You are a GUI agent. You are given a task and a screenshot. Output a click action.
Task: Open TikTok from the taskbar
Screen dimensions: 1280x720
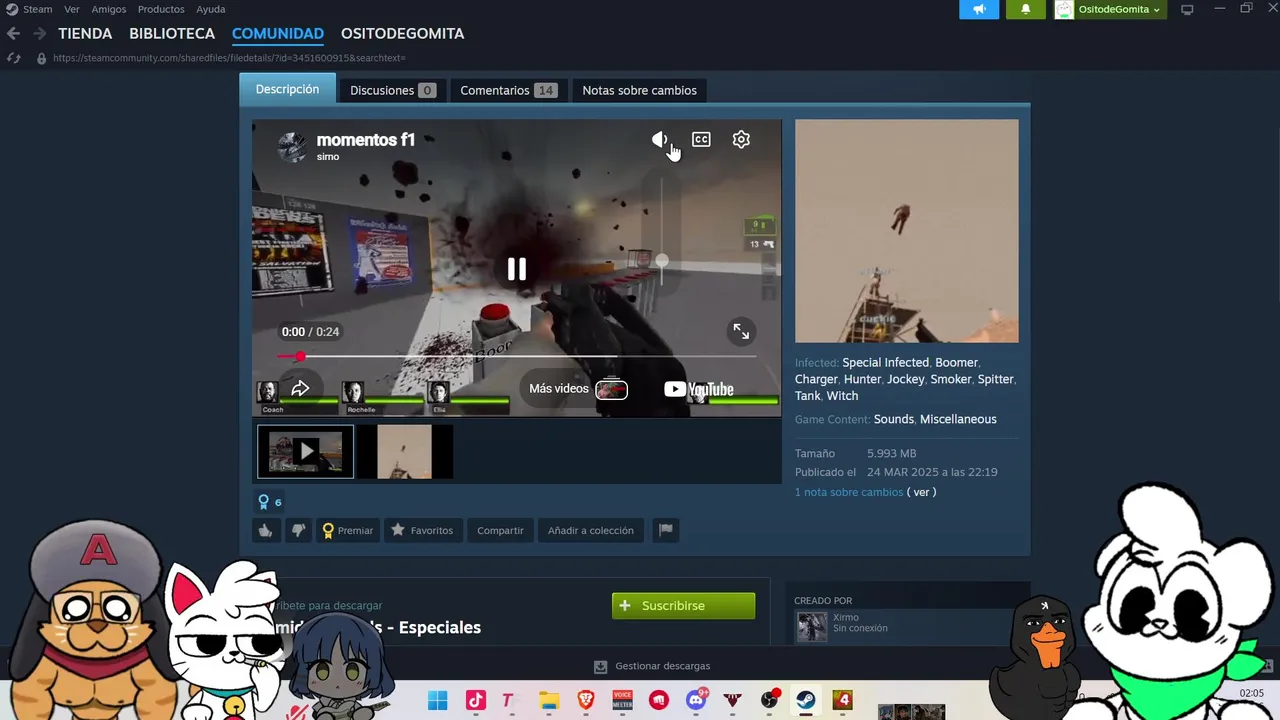[x=475, y=700]
